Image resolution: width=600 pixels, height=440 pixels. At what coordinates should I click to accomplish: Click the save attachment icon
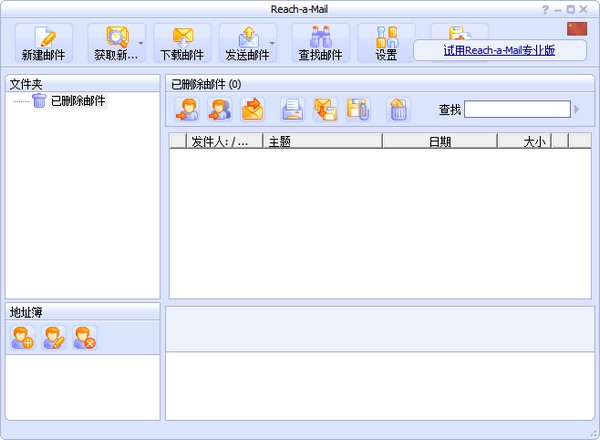point(357,109)
